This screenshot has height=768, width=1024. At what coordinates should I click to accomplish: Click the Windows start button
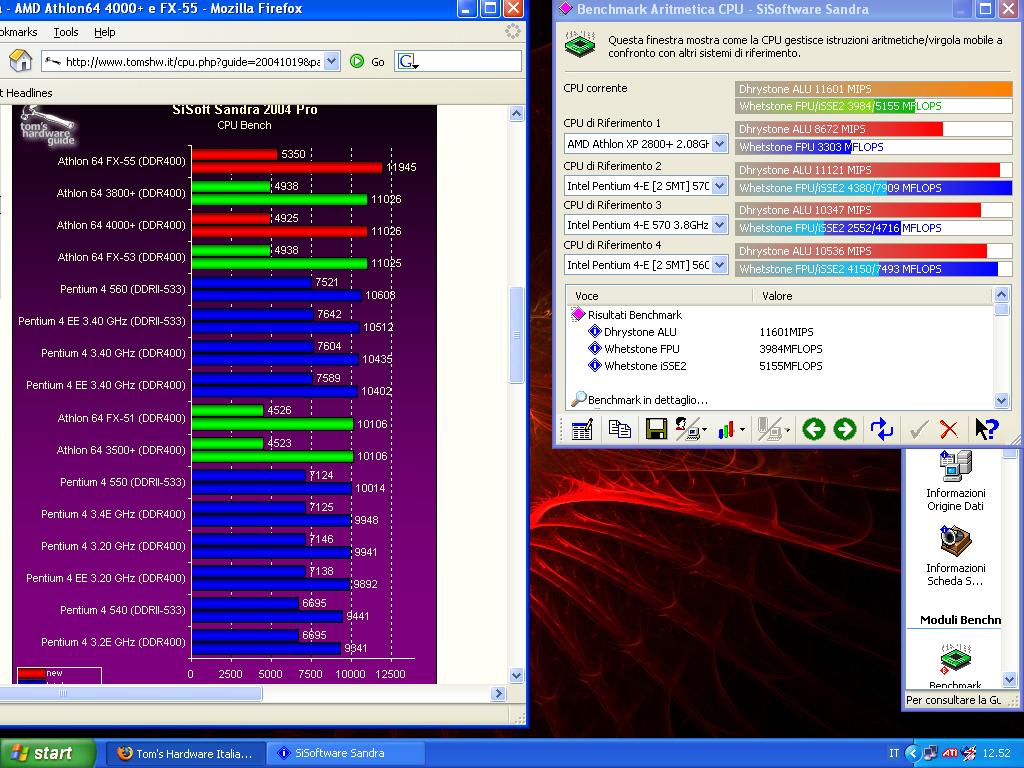coord(46,753)
